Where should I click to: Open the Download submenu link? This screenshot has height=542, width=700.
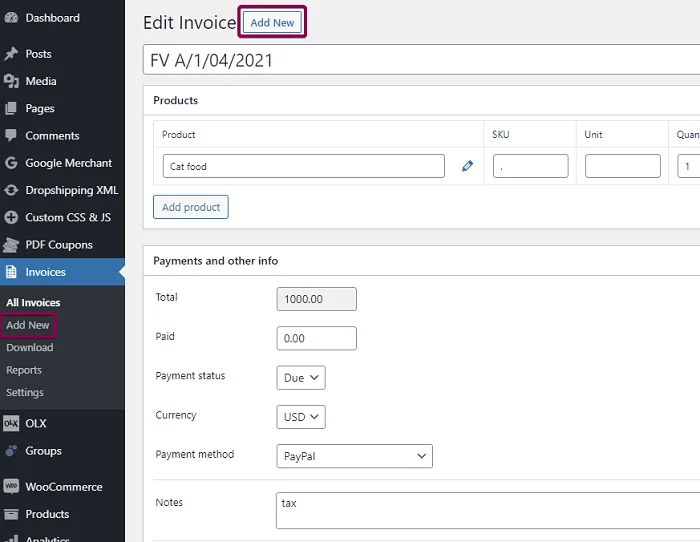(x=29, y=347)
